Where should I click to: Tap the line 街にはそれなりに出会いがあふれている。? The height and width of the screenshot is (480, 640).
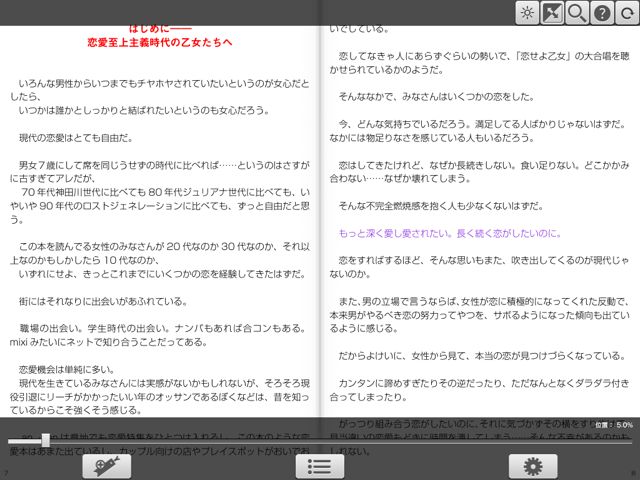tap(103, 302)
